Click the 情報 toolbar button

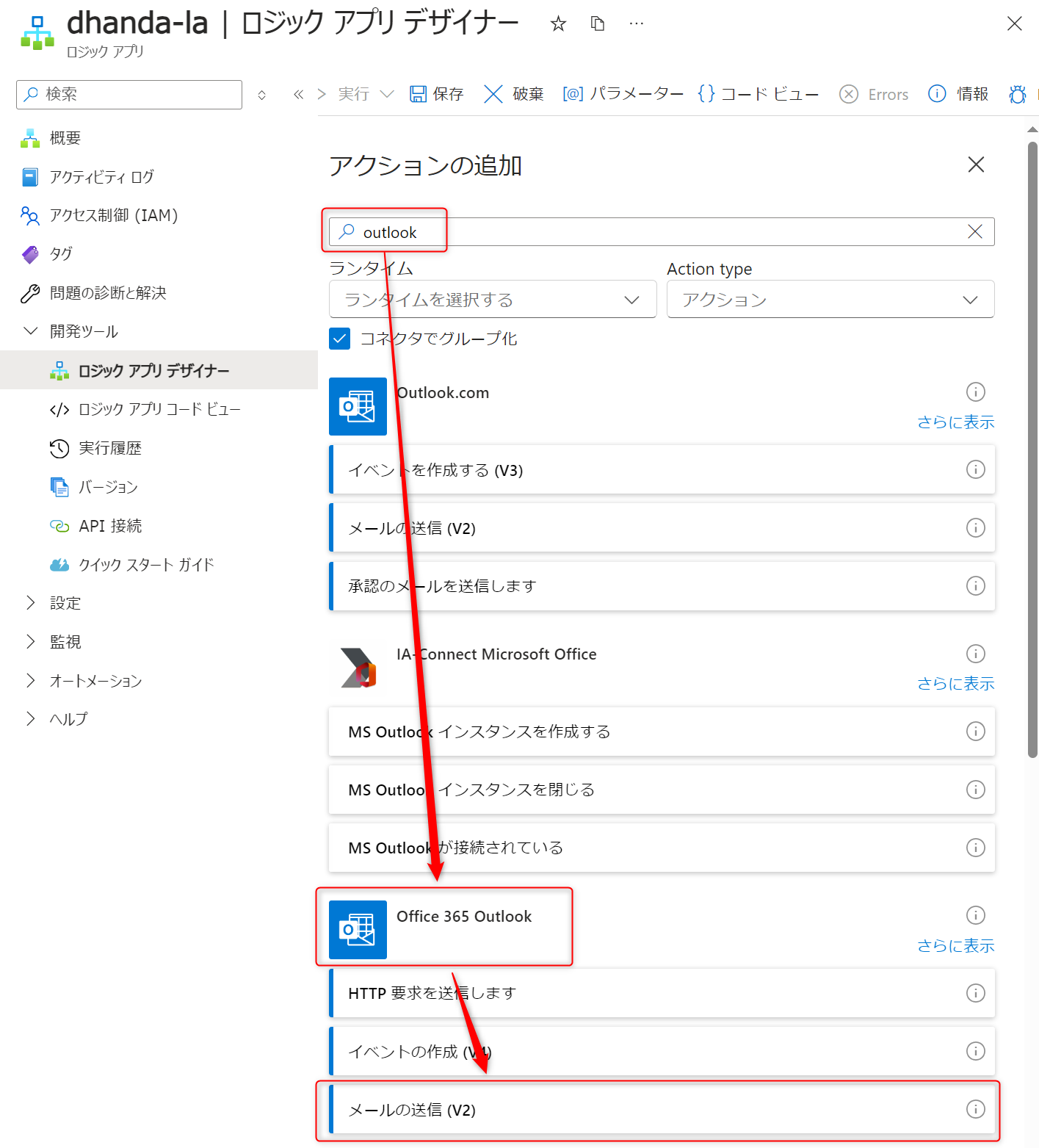tap(958, 94)
